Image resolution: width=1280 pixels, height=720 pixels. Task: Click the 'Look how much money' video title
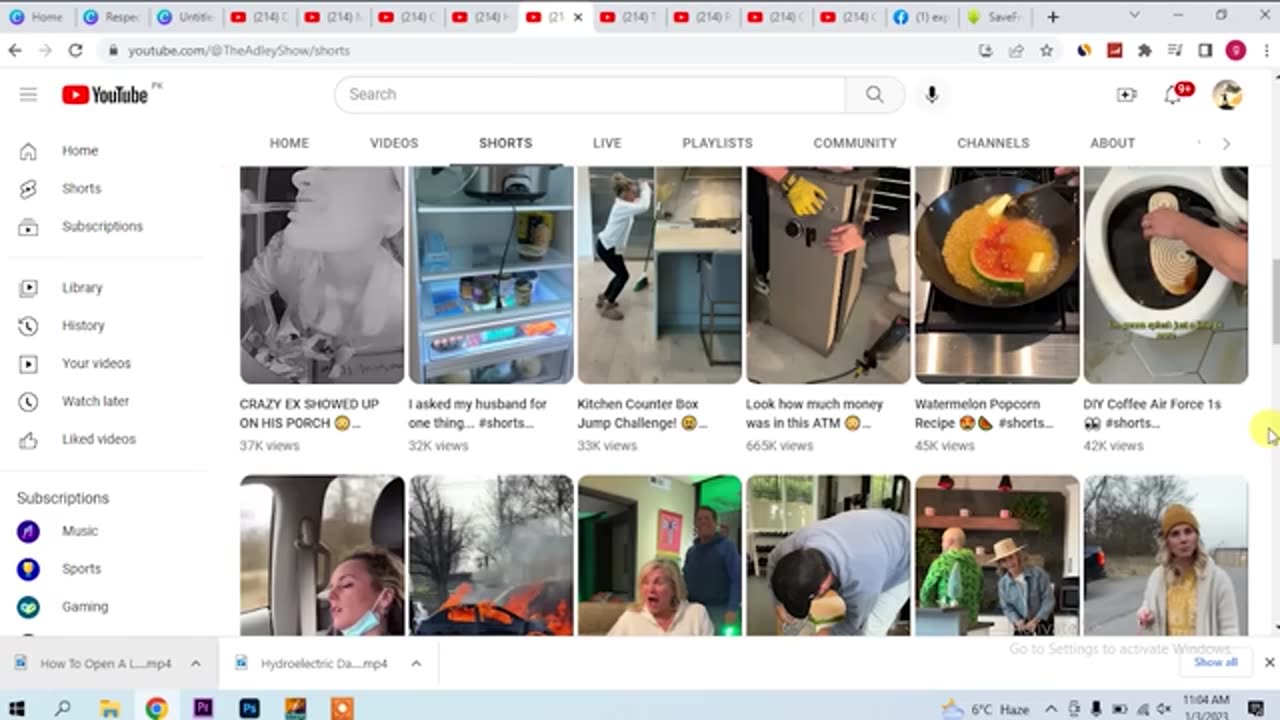(x=815, y=413)
